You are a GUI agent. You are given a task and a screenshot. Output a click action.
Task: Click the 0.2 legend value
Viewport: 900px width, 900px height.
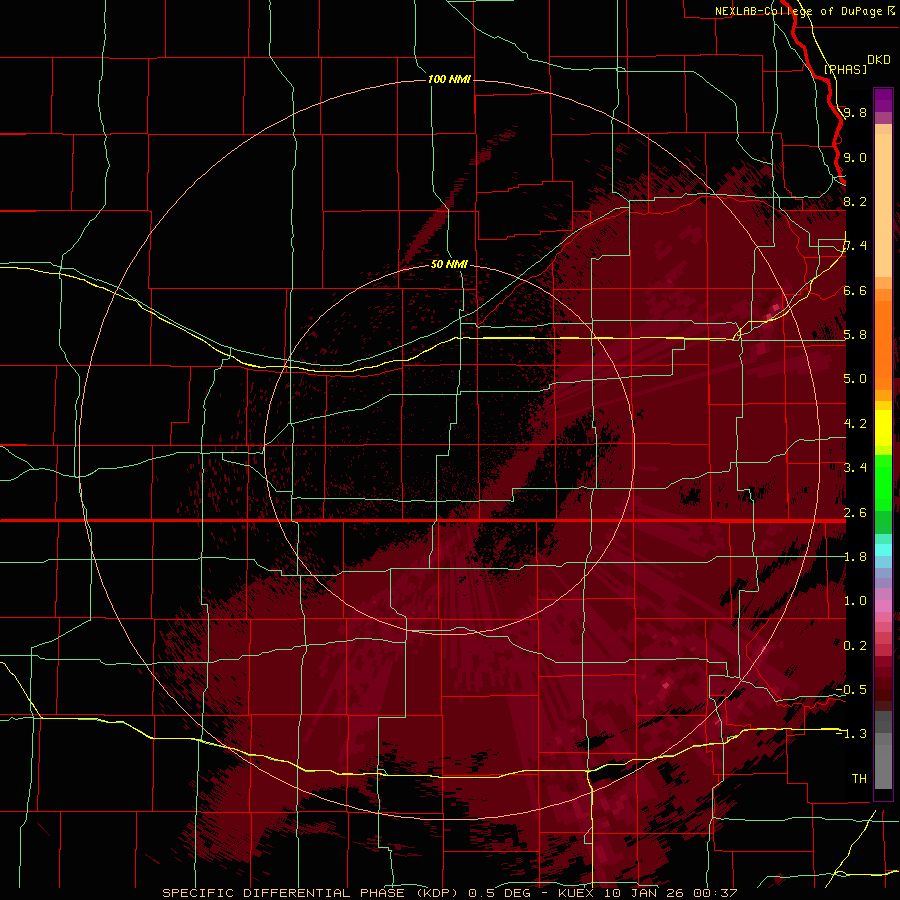855,646
